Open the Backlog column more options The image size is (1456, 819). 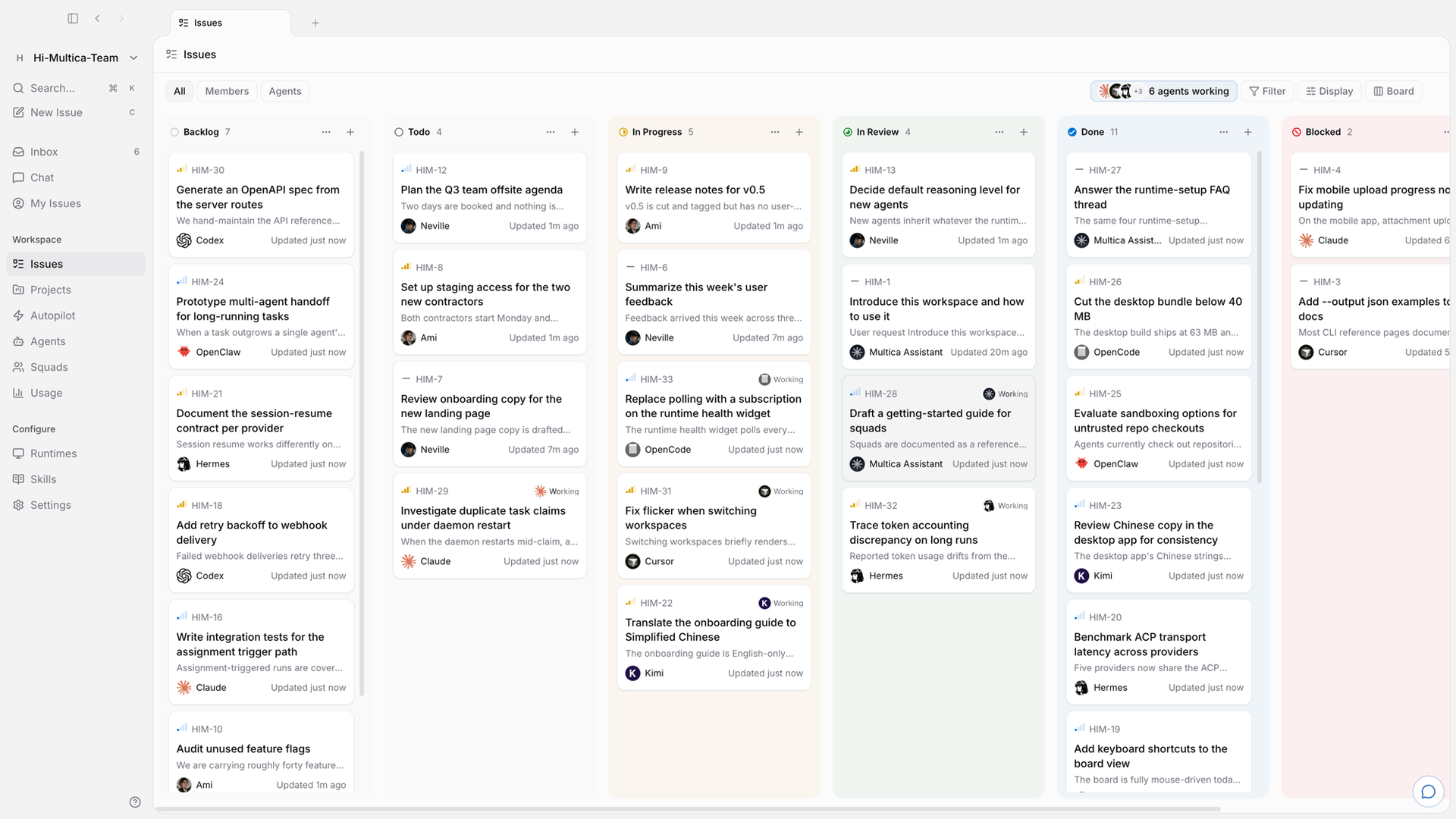tap(326, 132)
